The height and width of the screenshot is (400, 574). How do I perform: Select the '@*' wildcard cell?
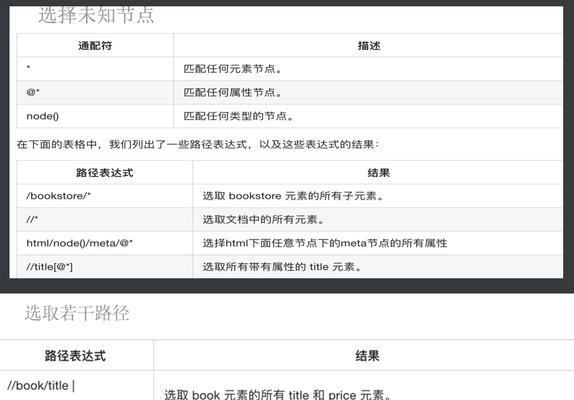pos(95,93)
